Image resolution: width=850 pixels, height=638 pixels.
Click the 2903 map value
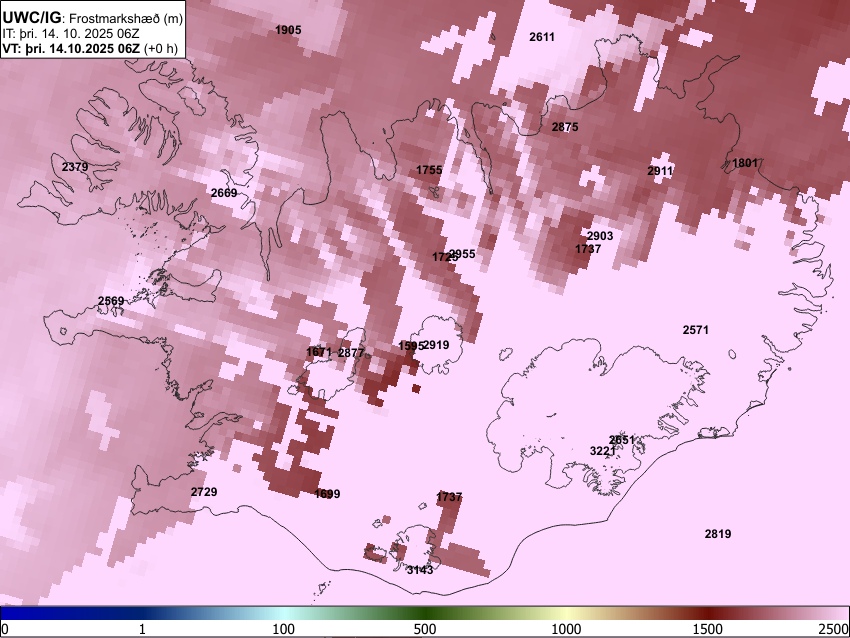pyautogui.click(x=600, y=236)
